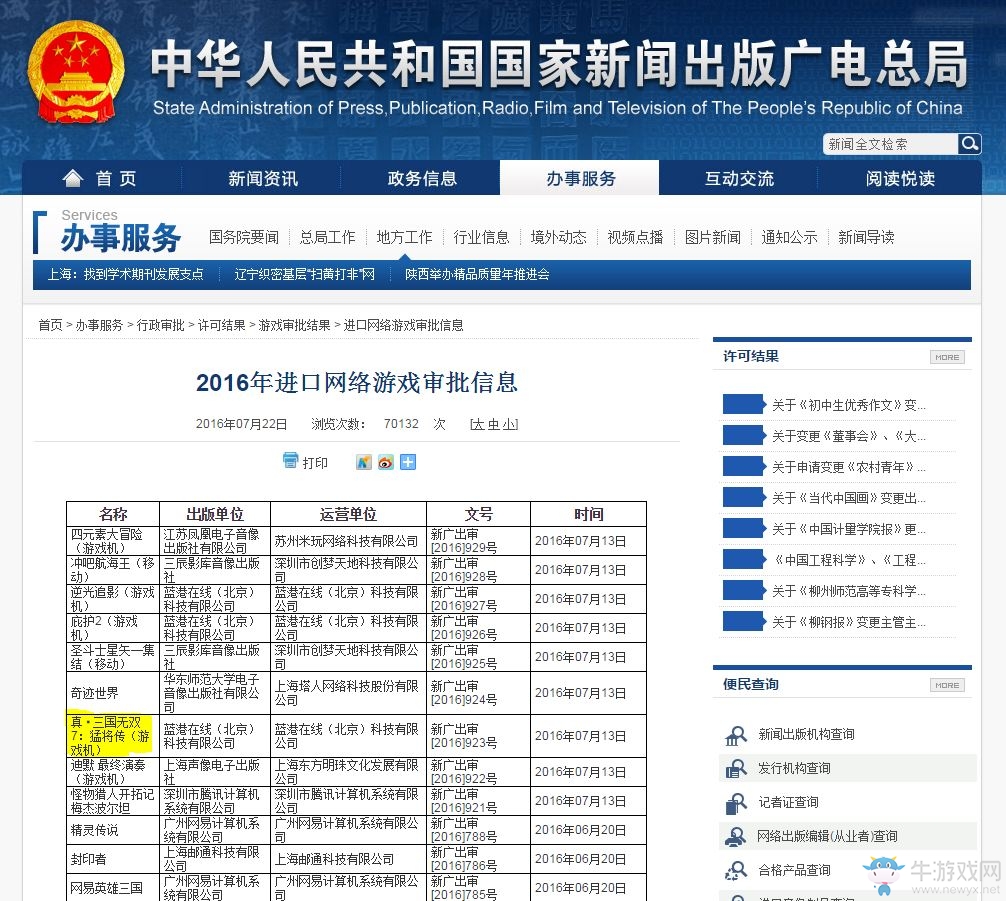
Task: Click blue arrow icon beside 农村青年
Action: pos(744,466)
